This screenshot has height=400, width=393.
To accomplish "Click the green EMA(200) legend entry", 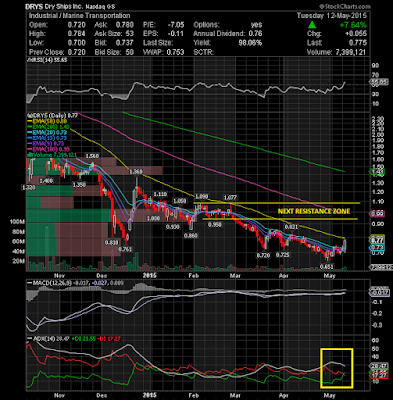I will pyautogui.click(x=48, y=127).
